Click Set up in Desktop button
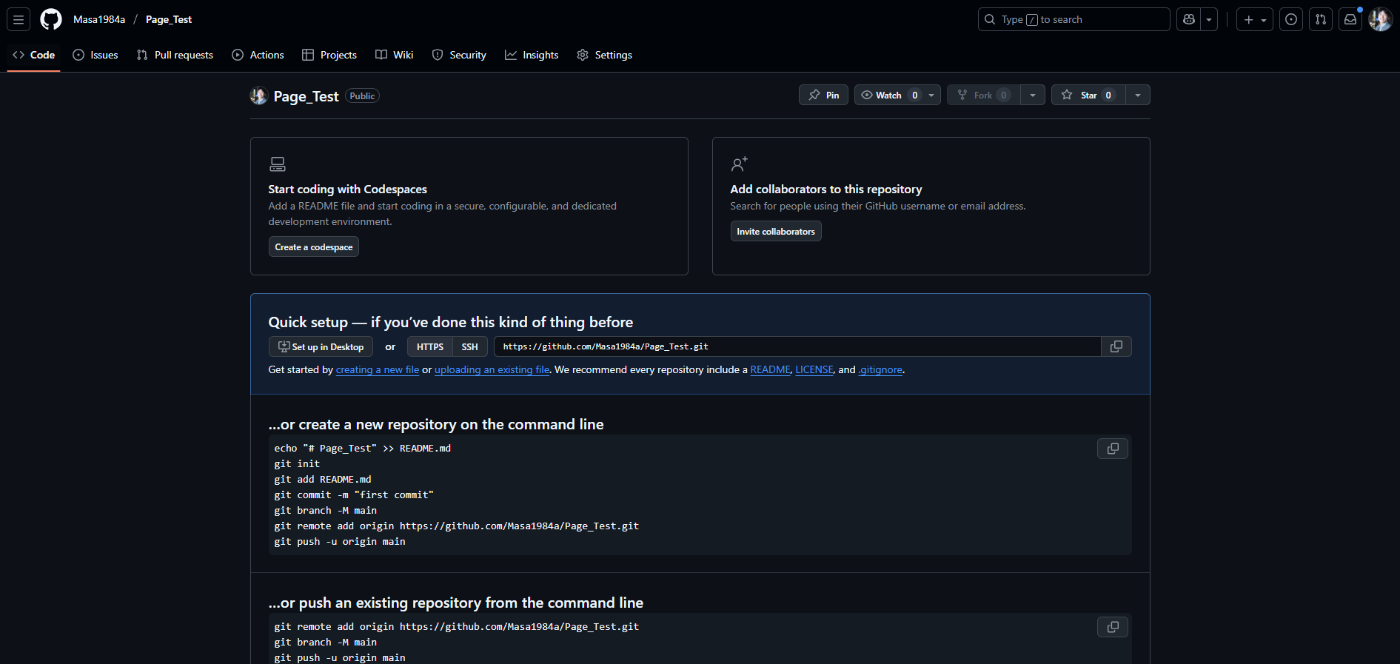Viewport: 1400px width, 664px height. coord(321,347)
